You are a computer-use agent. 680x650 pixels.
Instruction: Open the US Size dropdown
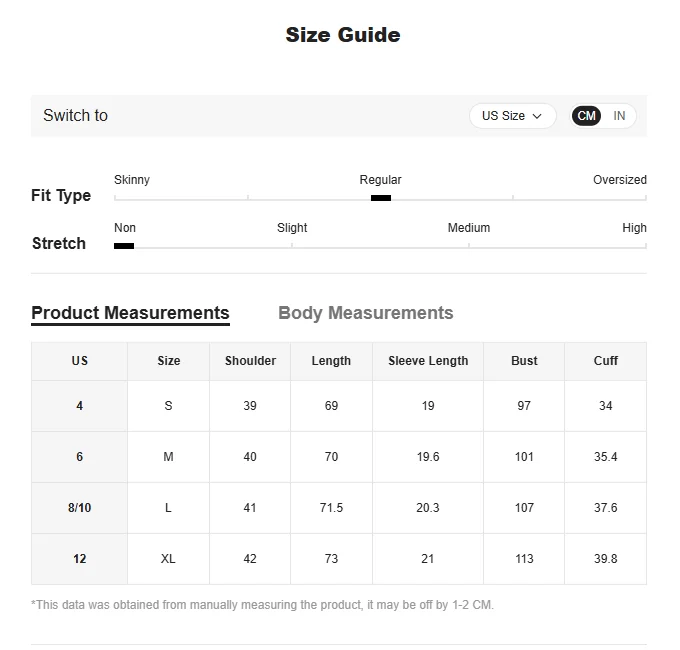(512, 116)
